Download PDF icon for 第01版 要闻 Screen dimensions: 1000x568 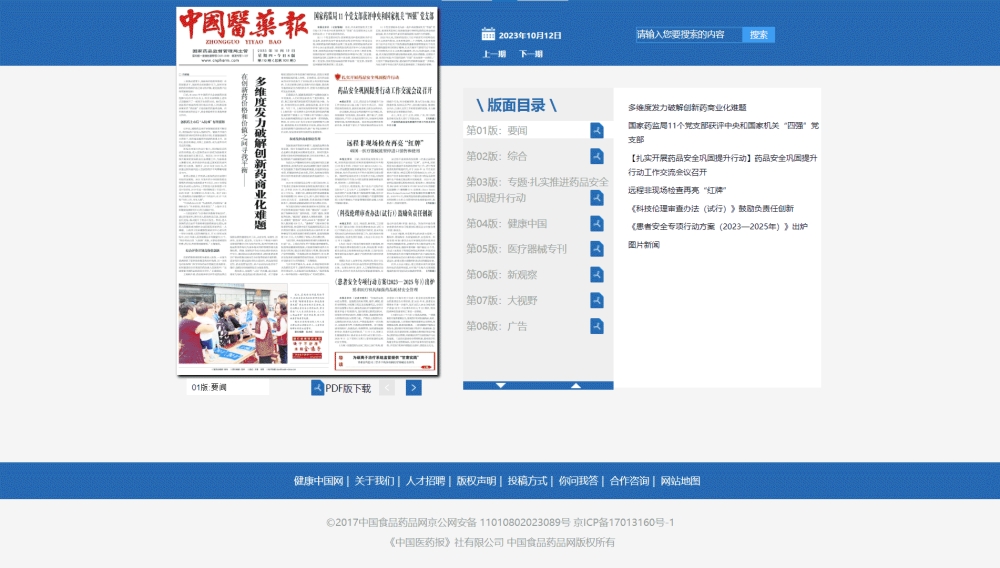[596, 131]
